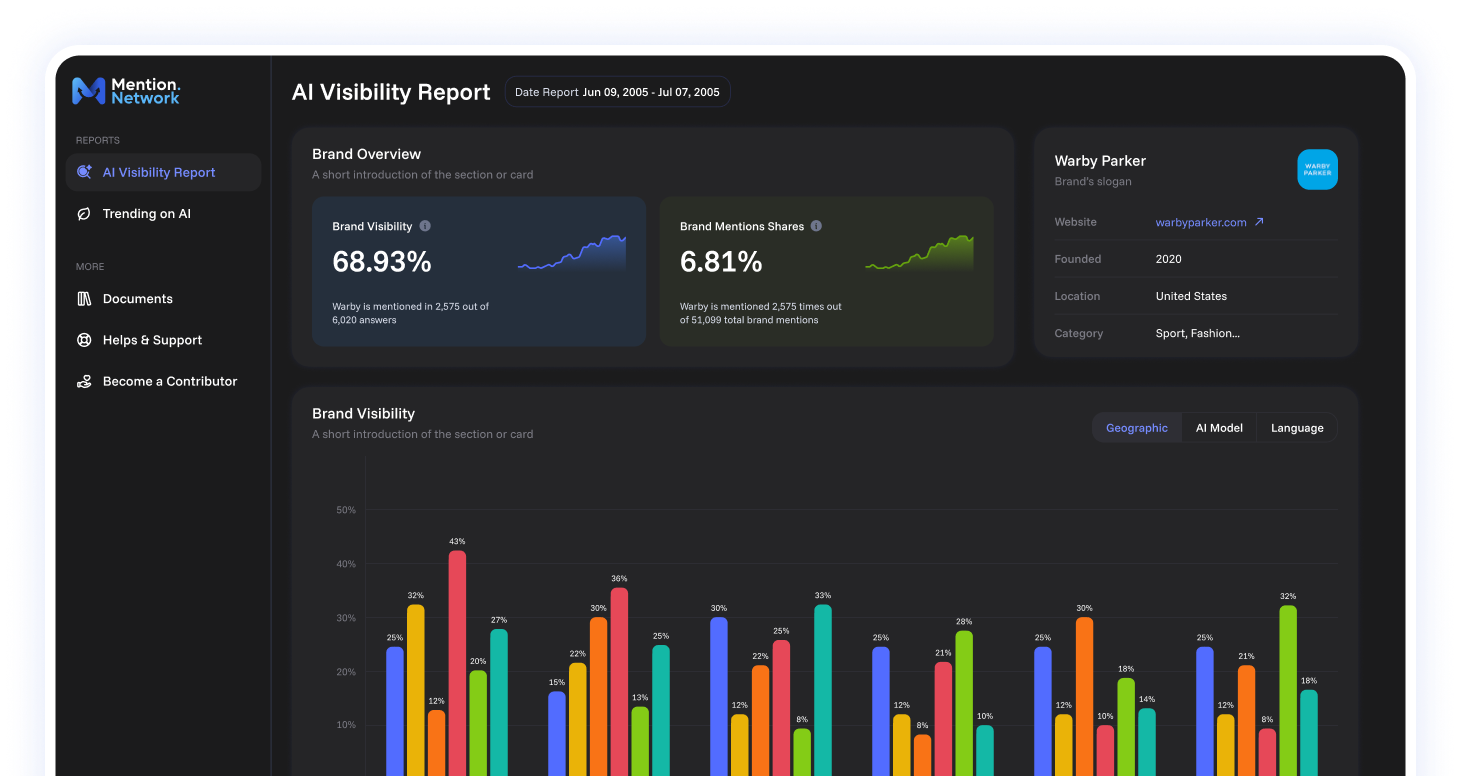Click the Become a Contributor hand icon

[x=85, y=381]
